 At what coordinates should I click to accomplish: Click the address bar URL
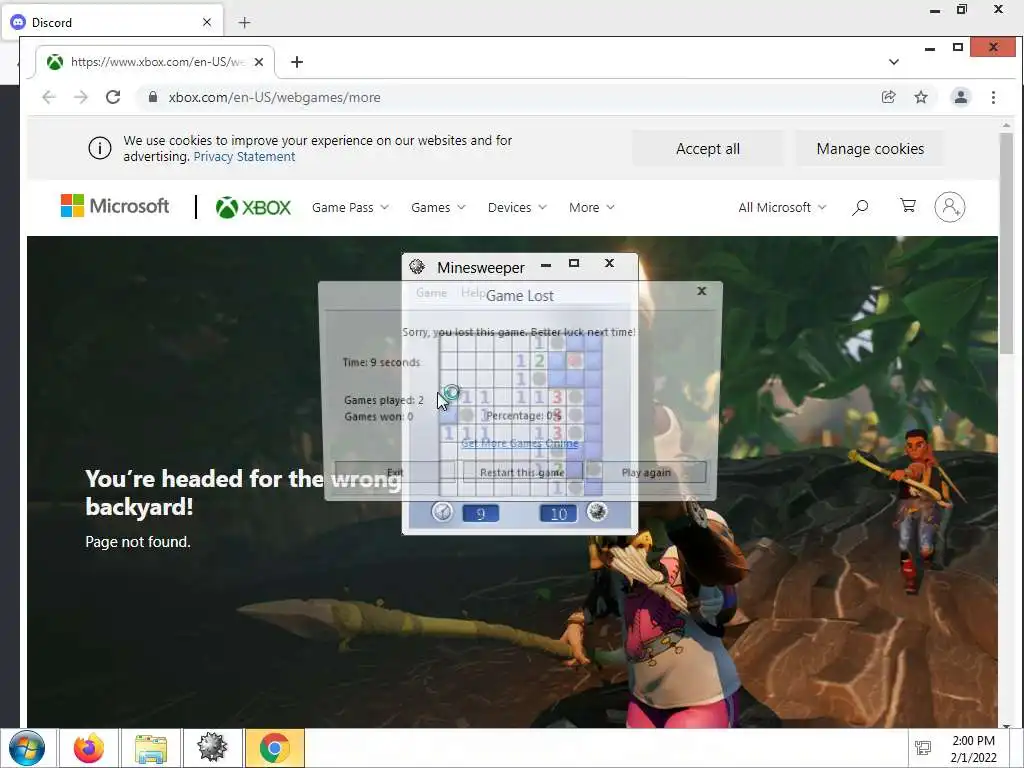(274, 97)
